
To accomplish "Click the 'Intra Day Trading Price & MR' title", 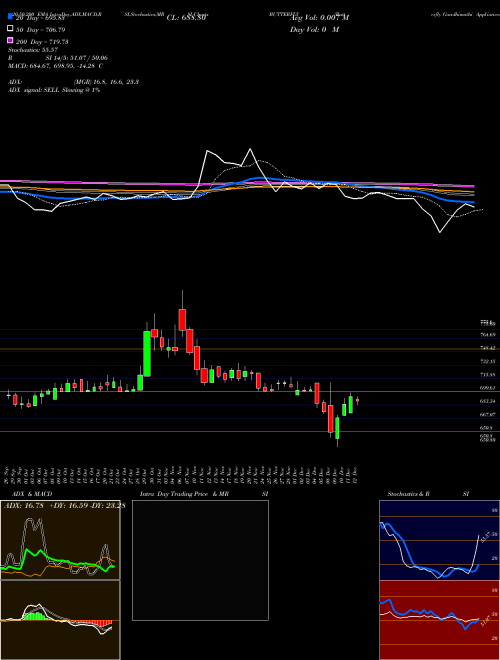I will point(184,494).
